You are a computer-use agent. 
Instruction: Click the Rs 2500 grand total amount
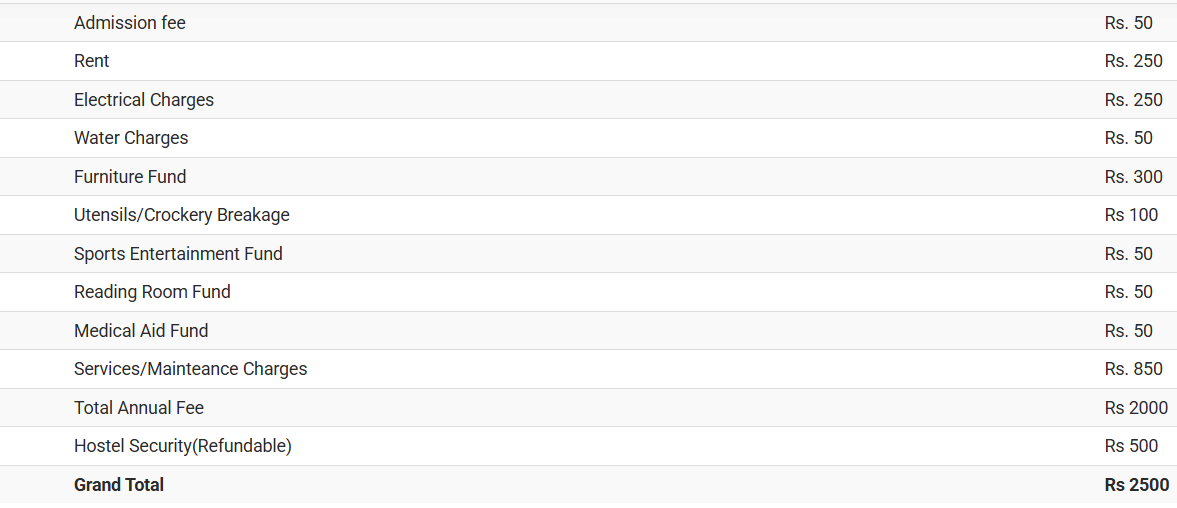point(1136,485)
